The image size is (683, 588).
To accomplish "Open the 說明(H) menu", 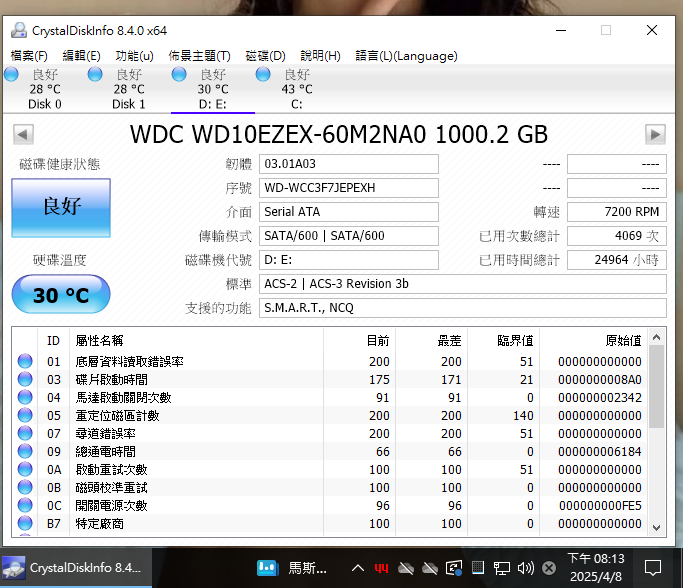I will point(320,56).
